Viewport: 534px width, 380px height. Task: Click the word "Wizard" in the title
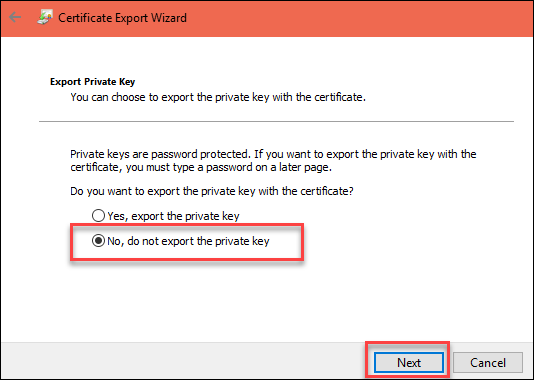[169, 18]
